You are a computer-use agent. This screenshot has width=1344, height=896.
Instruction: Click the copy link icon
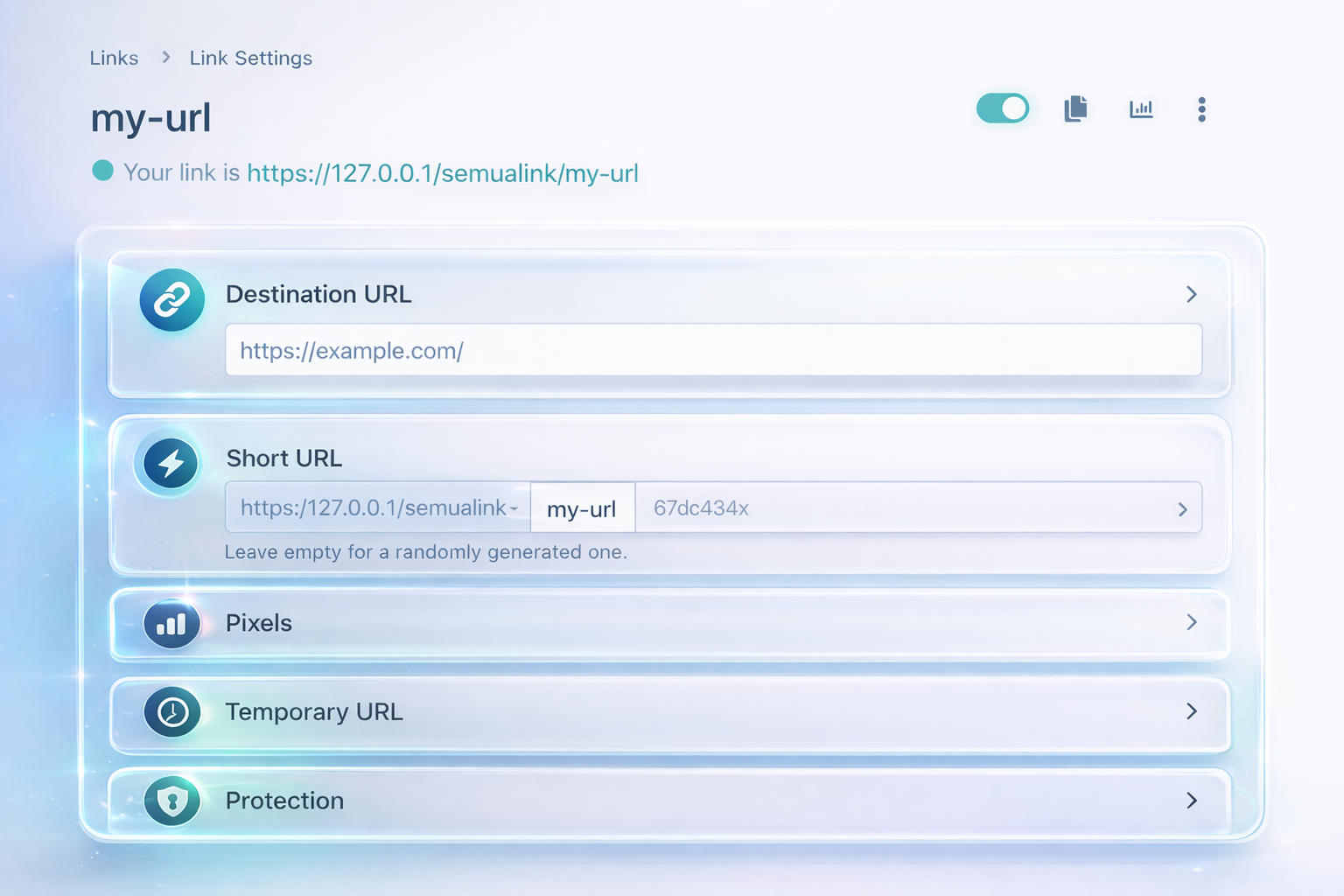pyautogui.click(x=1075, y=109)
